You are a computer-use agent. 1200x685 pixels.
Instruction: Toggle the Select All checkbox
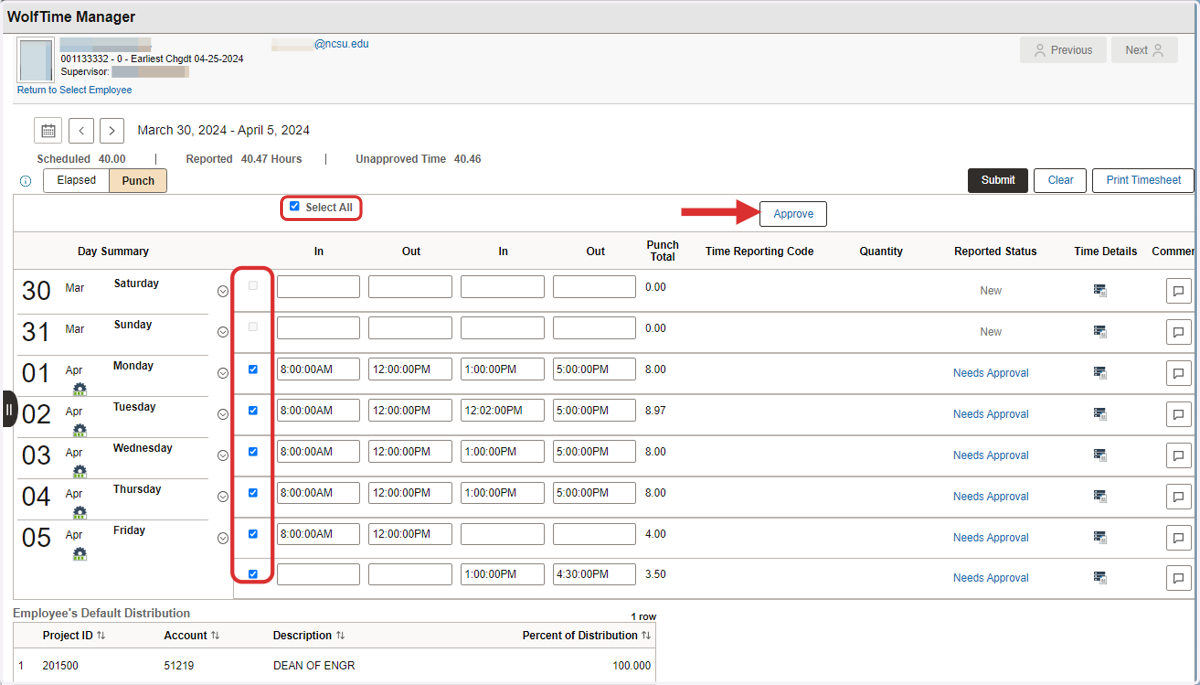coord(294,206)
